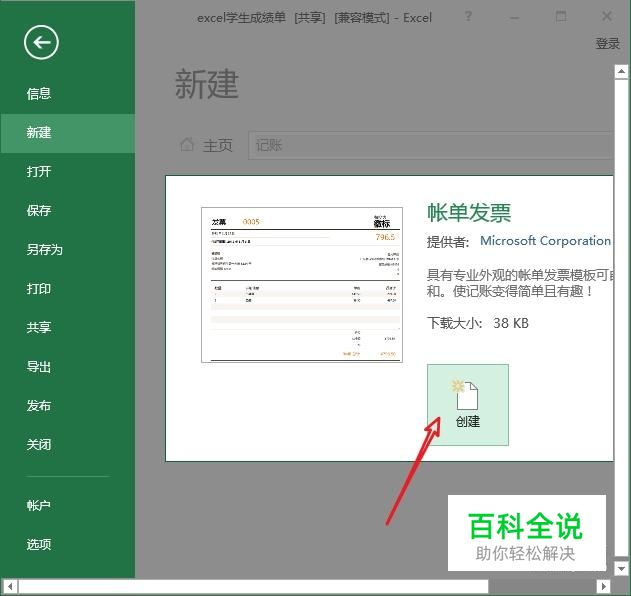Open the 共享 page

click(39, 328)
